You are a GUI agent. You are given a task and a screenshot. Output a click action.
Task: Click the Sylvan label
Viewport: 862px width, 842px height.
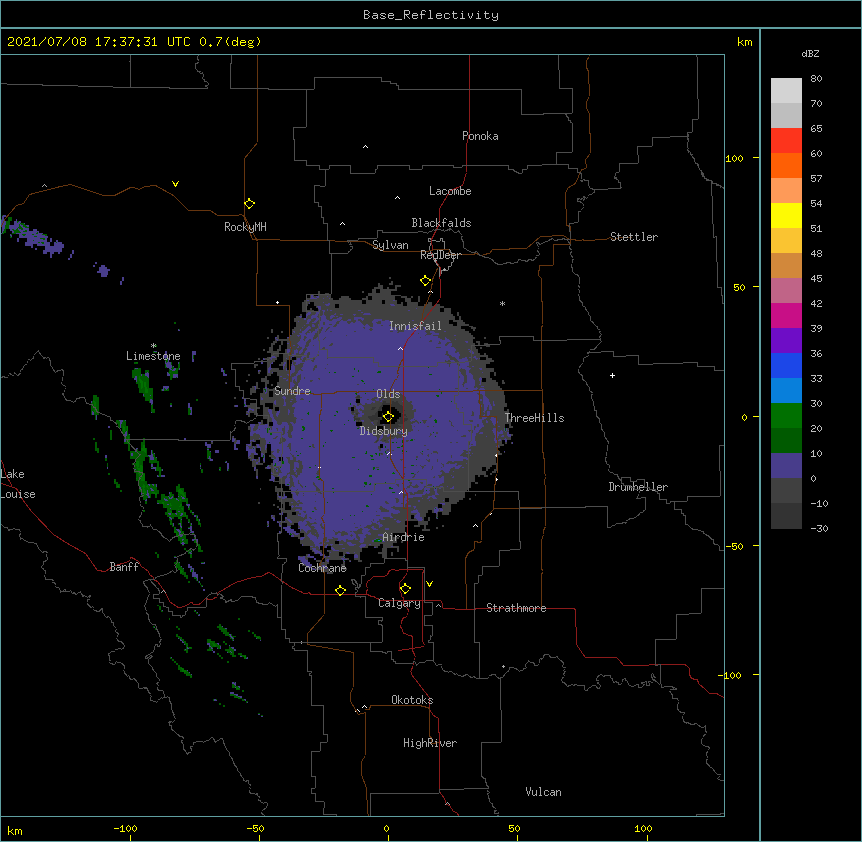coord(390,245)
